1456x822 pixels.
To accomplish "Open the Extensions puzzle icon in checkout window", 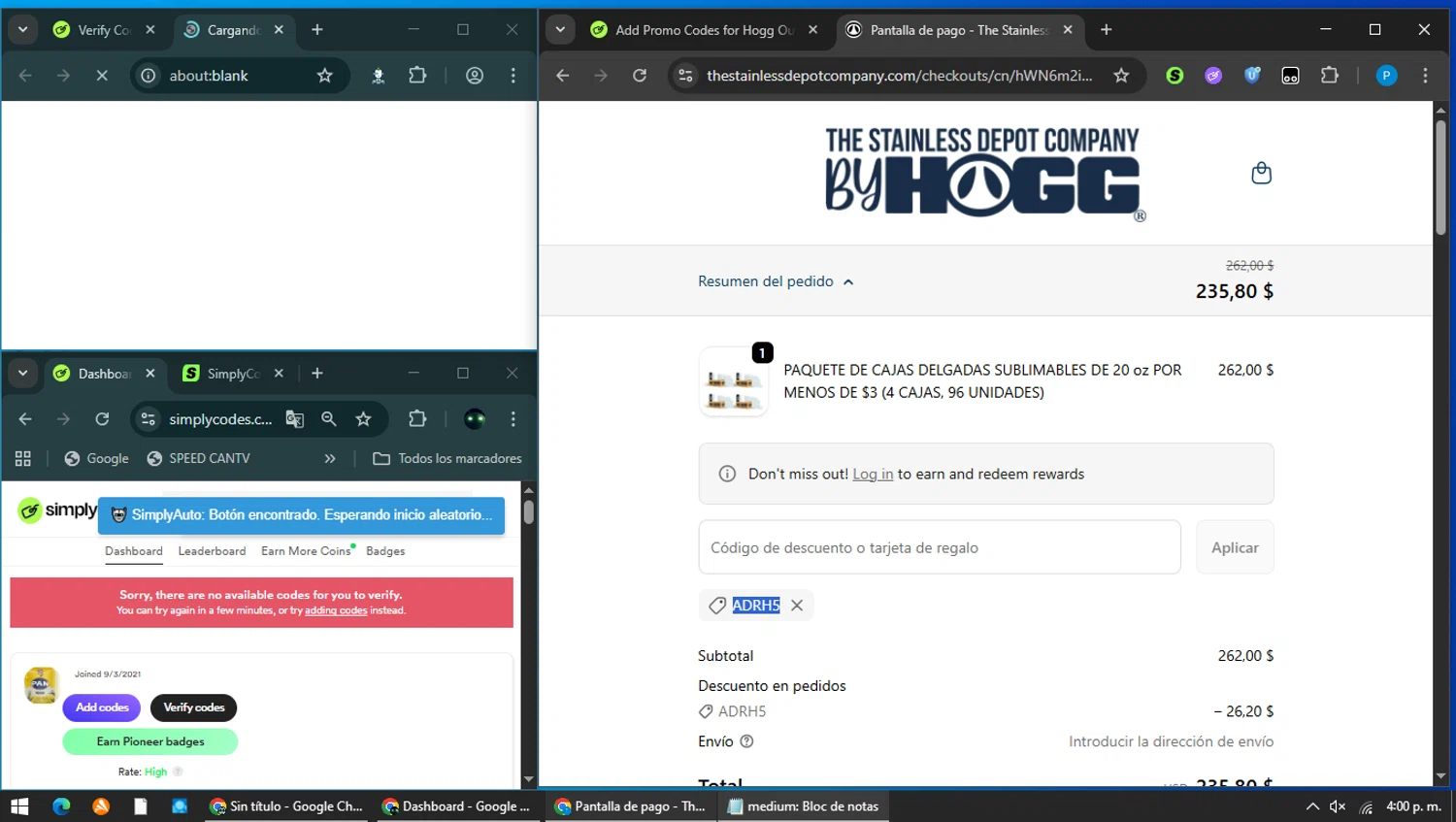I will point(1330,76).
